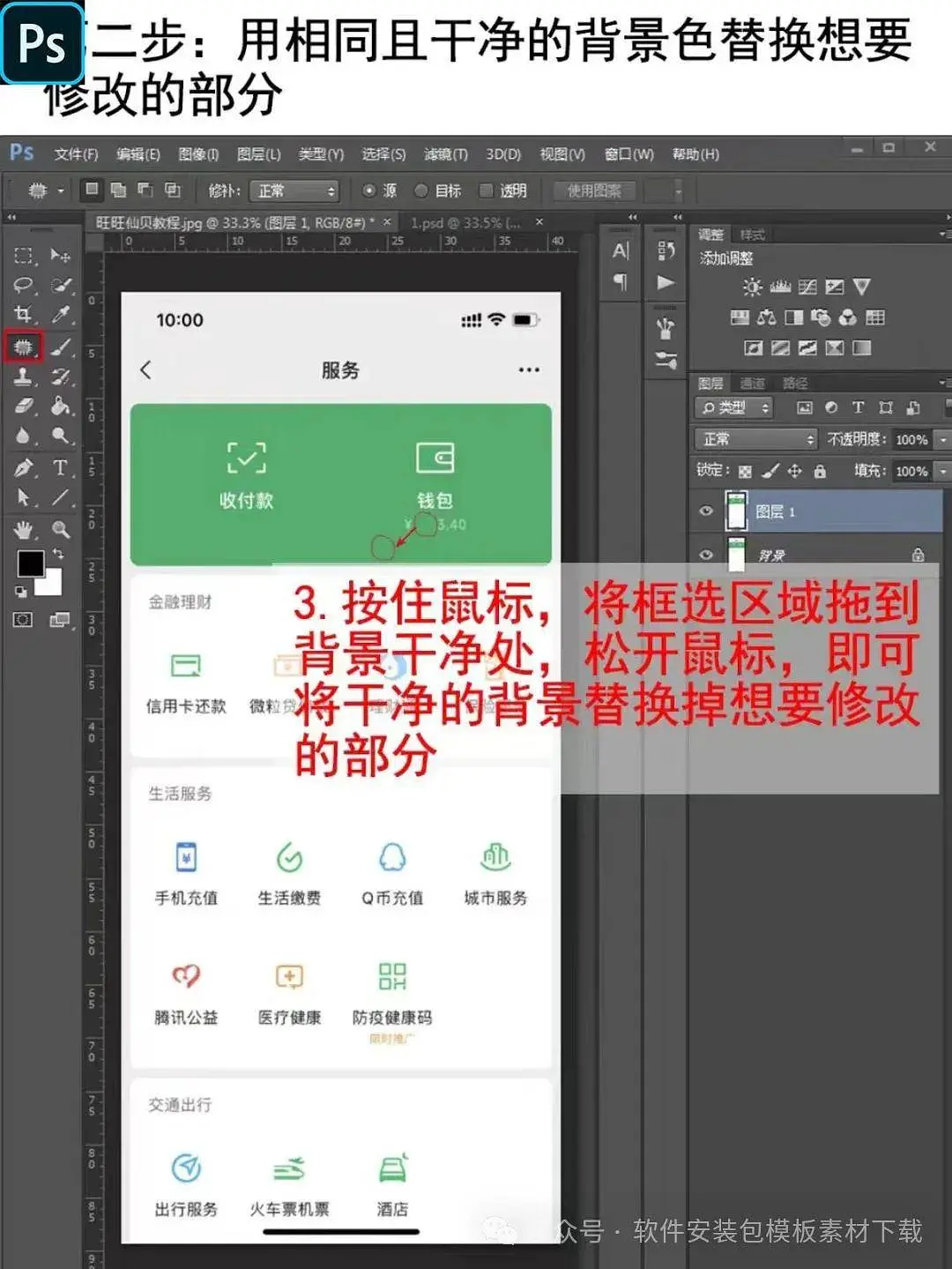952x1269 pixels.
Task: Toggle lock all padlock icon
Action: (x=820, y=471)
